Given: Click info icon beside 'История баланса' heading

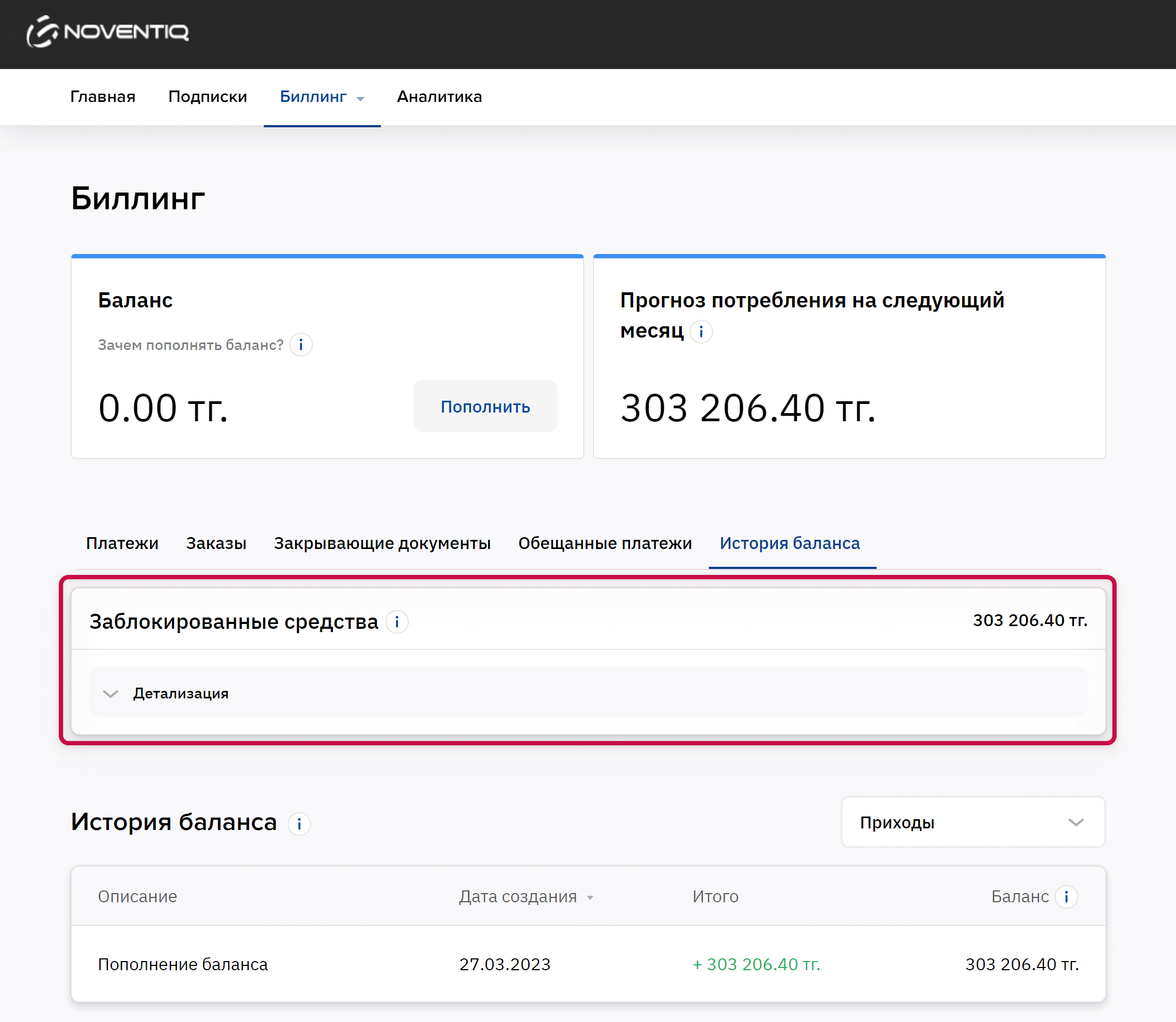Looking at the screenshot, I should click(299, 824).
